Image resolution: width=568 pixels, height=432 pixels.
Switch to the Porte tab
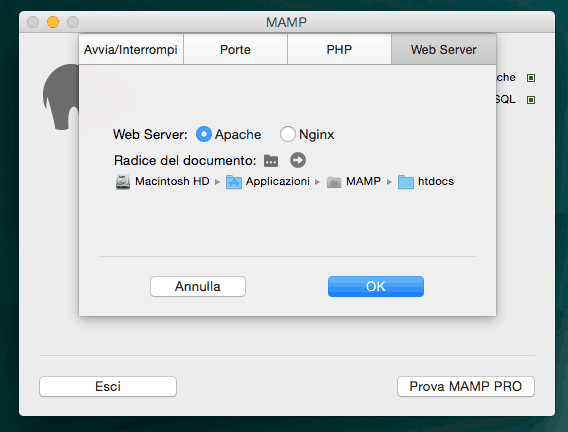[x=235, y=49]
